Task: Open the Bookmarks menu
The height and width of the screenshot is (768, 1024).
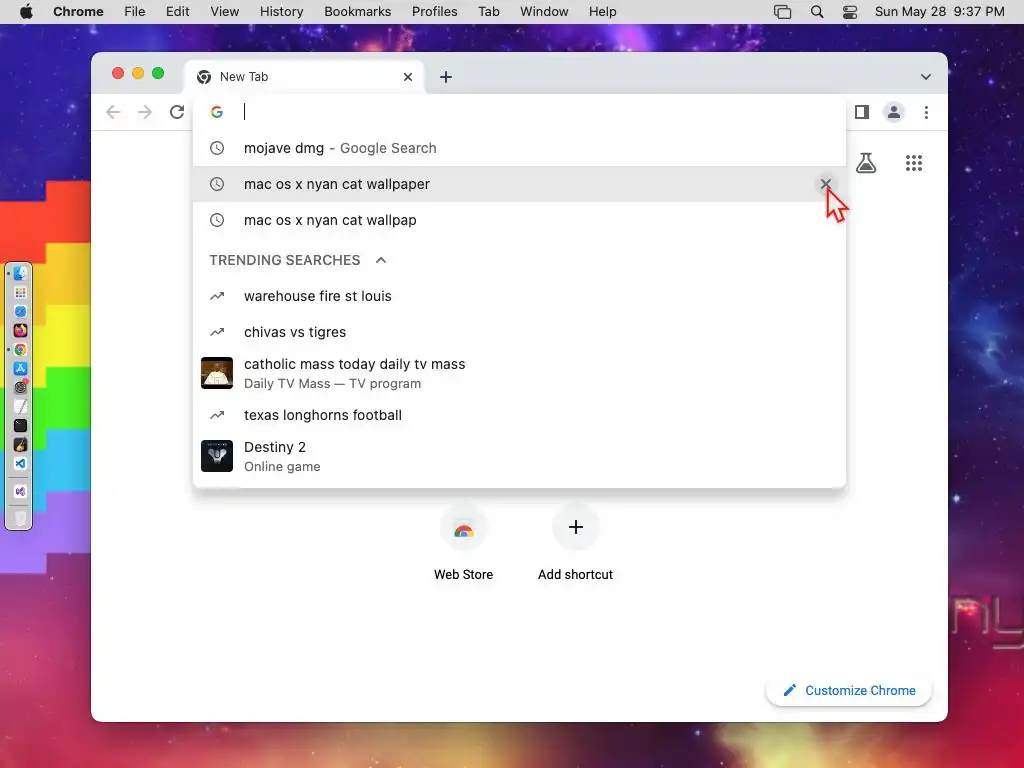Action: click(358, 12)
